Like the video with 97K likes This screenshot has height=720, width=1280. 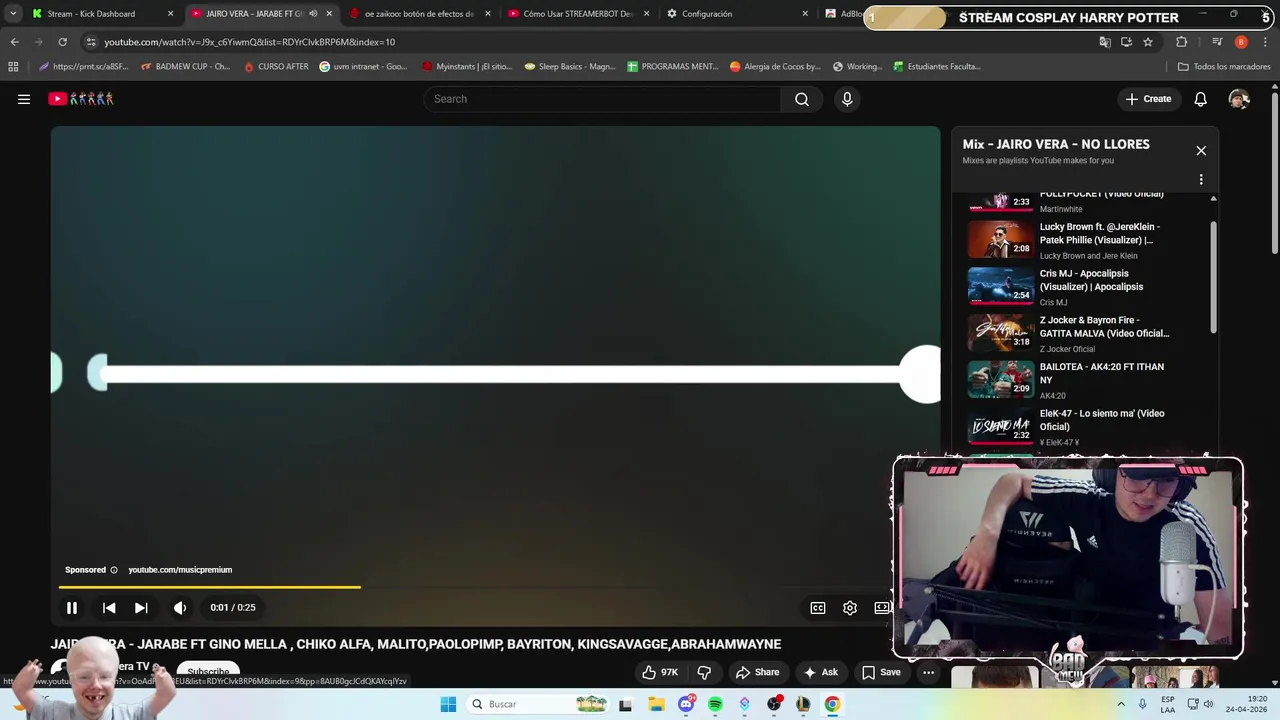coord(660,672)
